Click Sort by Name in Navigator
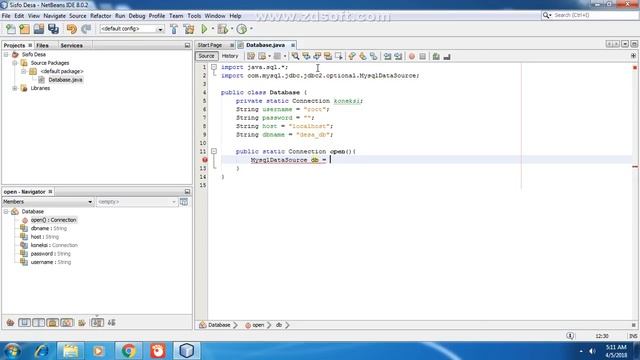The image size is (640, 360). [x=97, y=323]
